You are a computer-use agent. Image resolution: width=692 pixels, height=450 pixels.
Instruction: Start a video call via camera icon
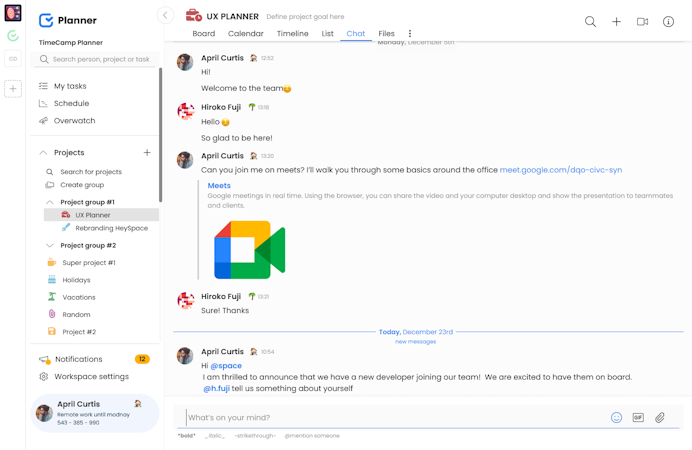pos(642,21)
